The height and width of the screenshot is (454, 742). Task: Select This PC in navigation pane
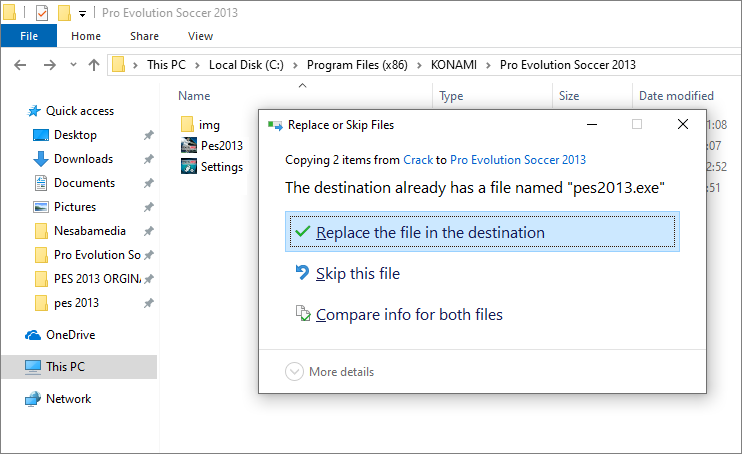79,367
